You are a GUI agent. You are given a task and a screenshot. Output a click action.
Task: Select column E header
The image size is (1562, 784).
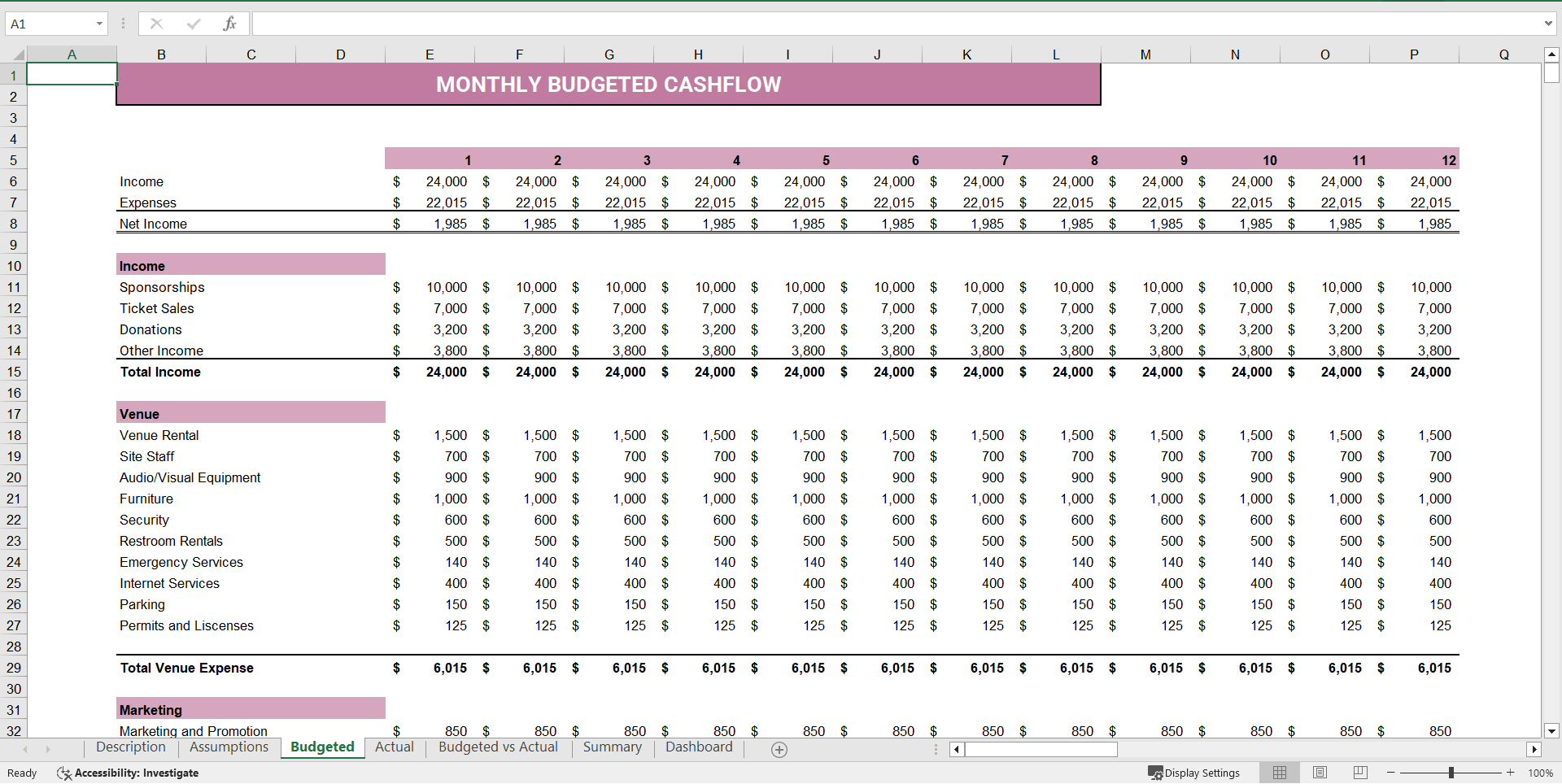click(430, 54)
